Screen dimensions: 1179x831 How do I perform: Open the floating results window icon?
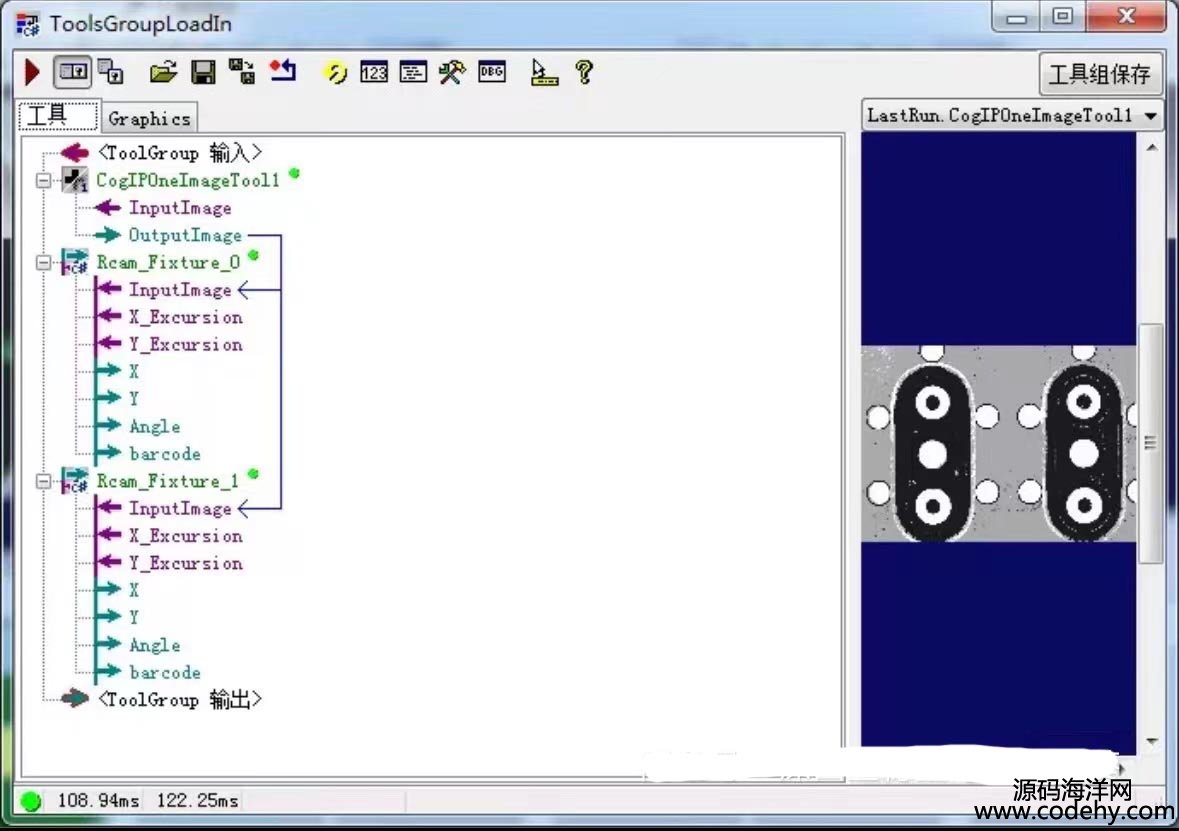point(111,72)
